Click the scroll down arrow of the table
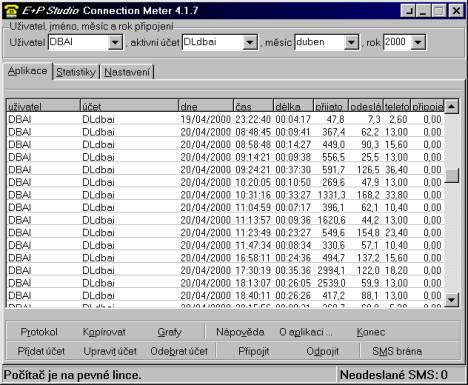This screenshot has height=385, width=468. pyautogui.click(x=451, y=300)
